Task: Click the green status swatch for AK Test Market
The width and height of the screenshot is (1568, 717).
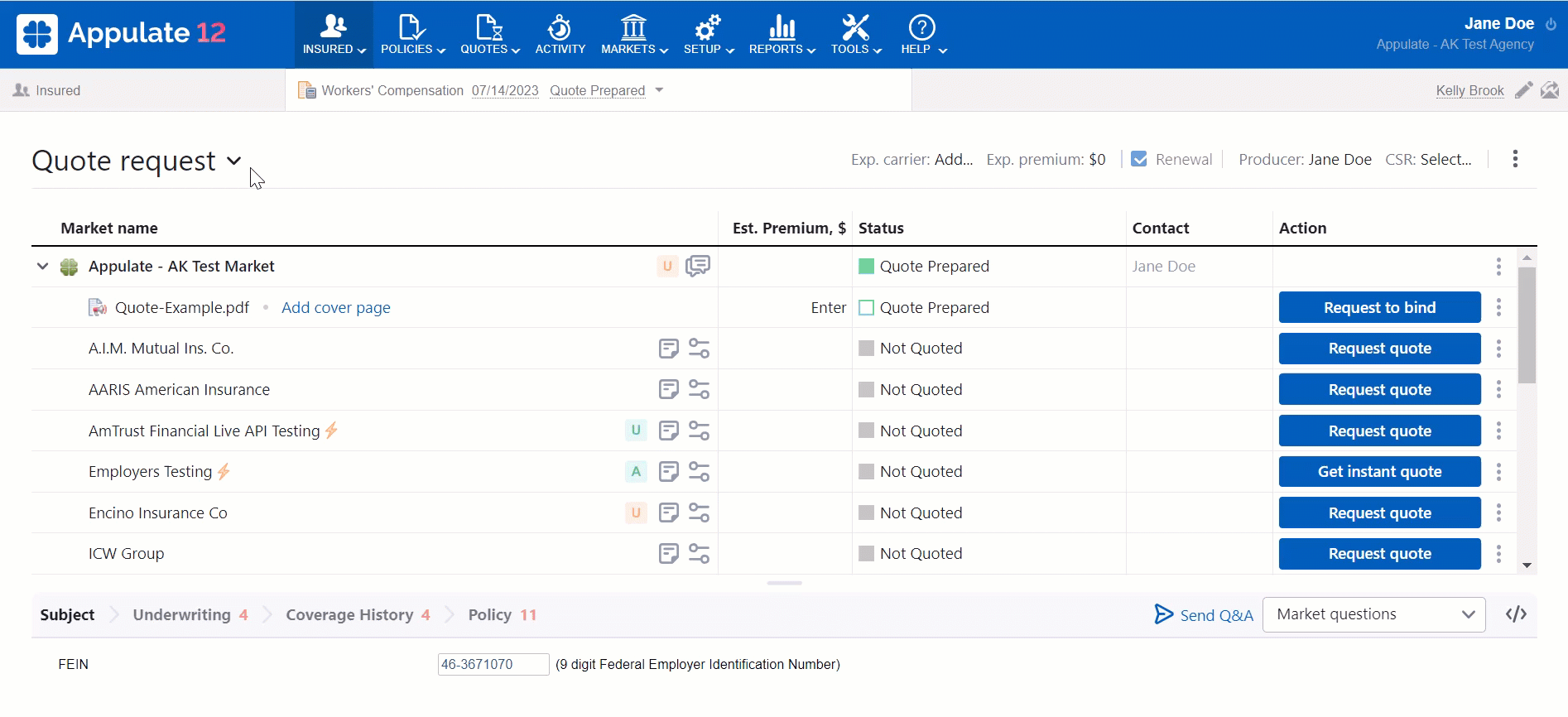Action: pyautogui.click(x=867, y=266)
